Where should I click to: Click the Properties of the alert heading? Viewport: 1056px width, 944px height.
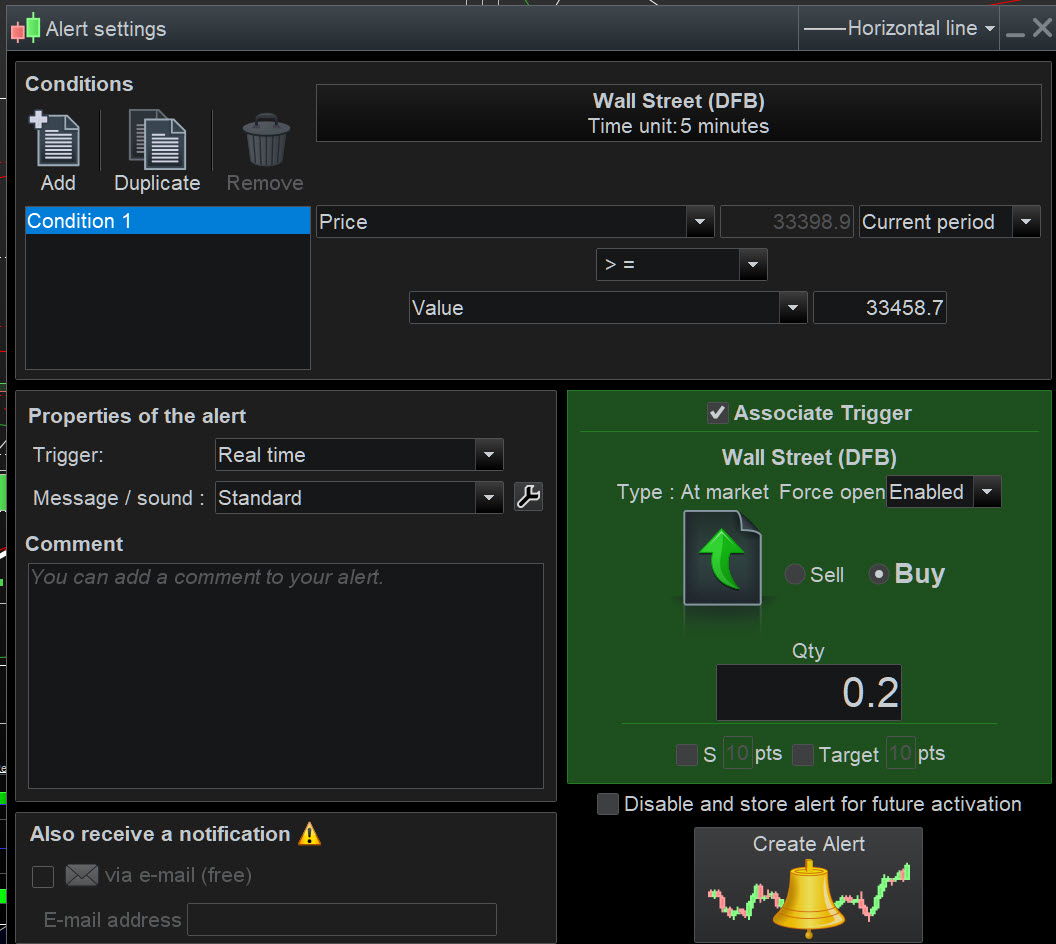[137, 416]
